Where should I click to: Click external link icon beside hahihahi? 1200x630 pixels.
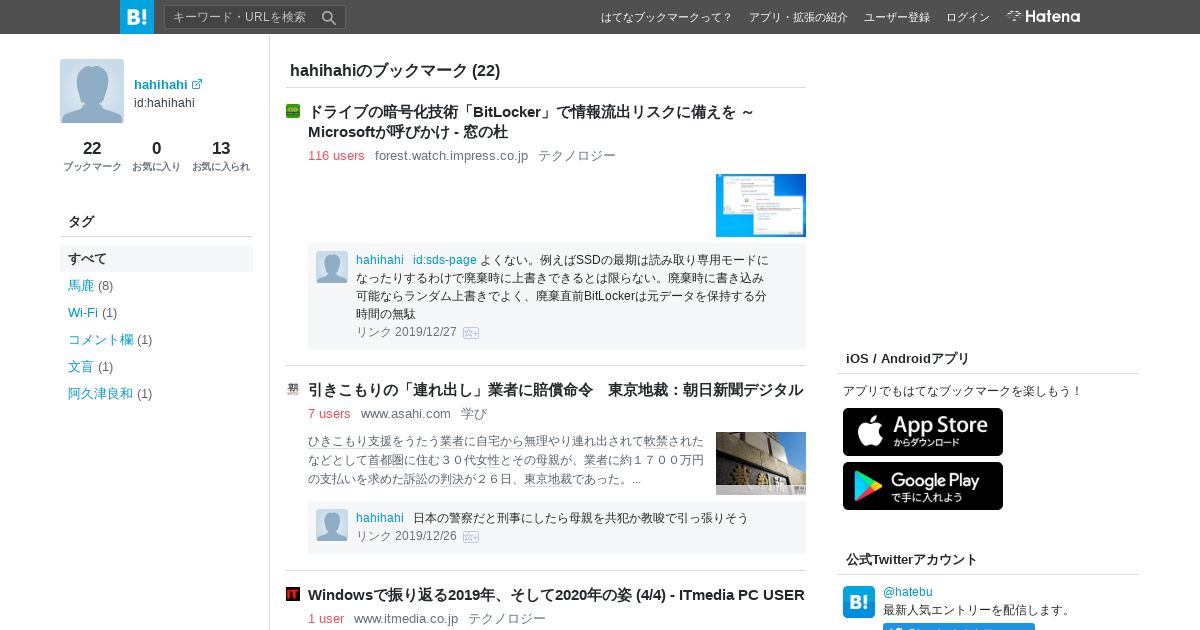197,84
